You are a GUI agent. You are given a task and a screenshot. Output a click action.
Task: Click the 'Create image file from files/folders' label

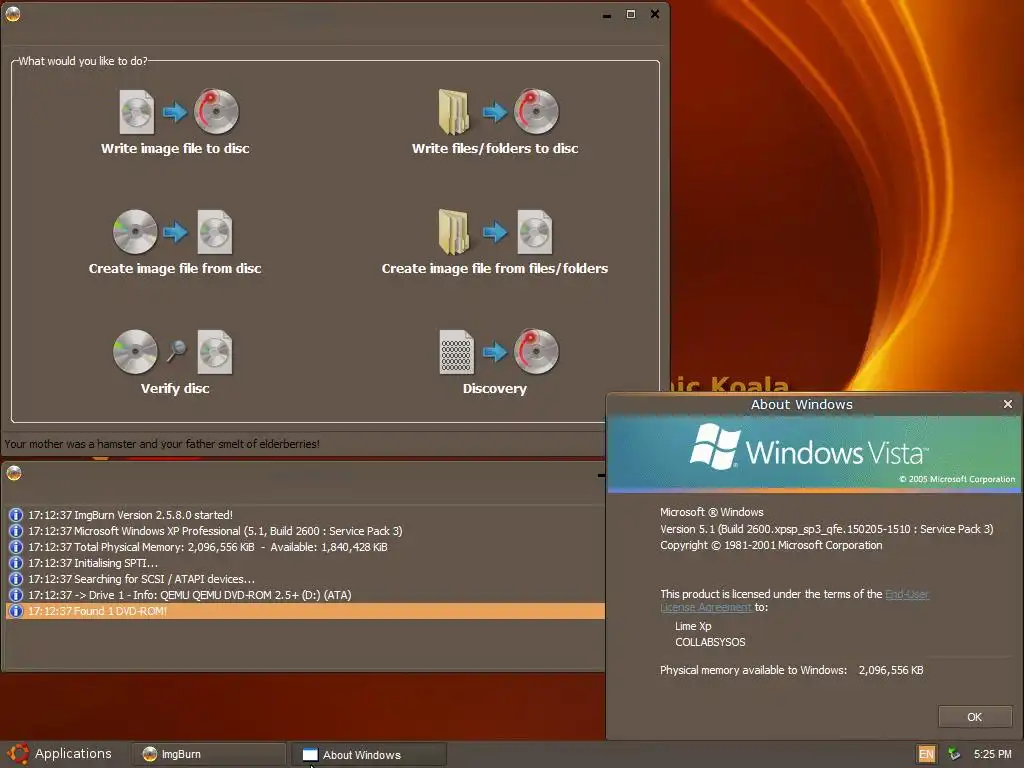pos(495,268)
